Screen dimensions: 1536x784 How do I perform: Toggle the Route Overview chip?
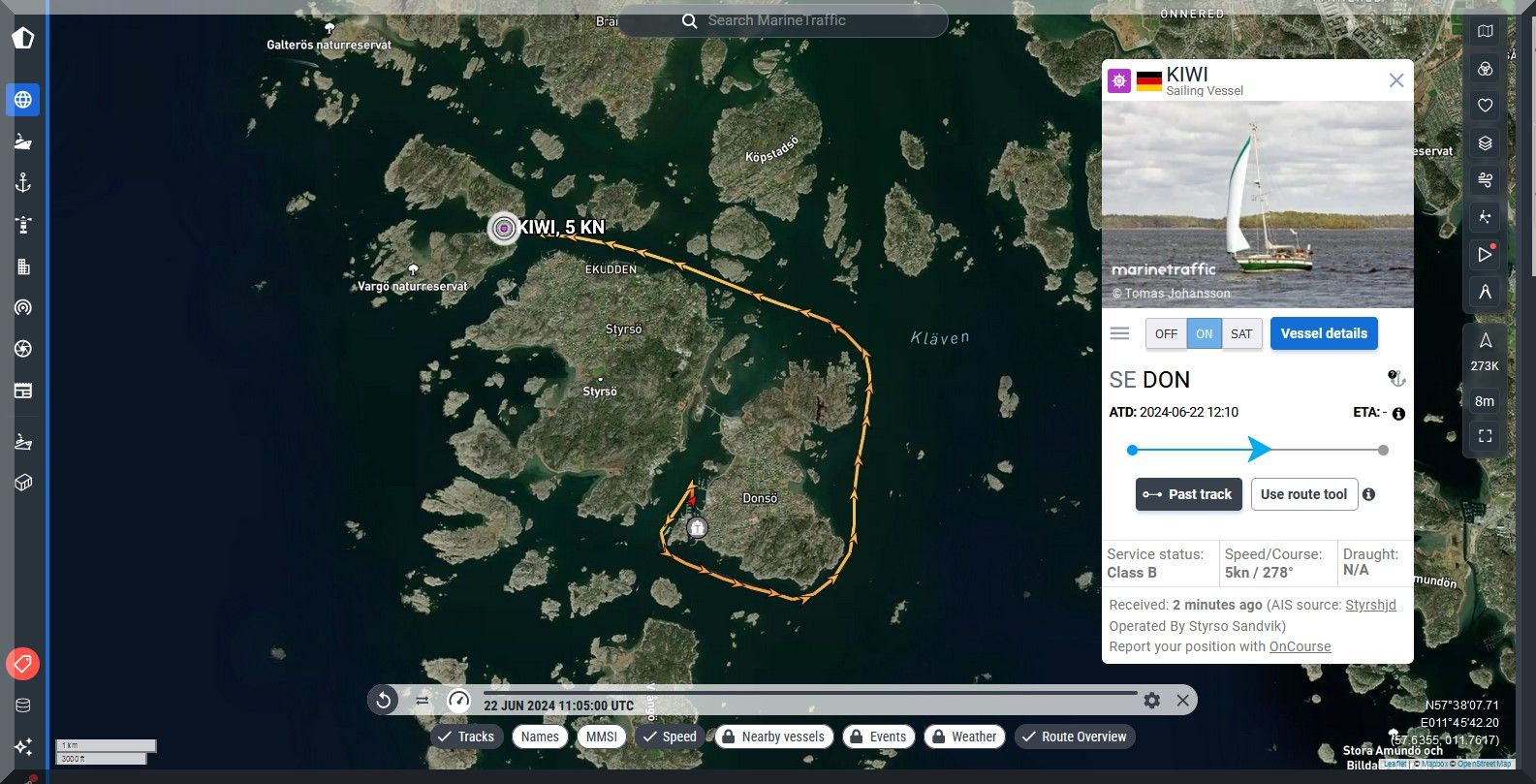pos(1074,737)
